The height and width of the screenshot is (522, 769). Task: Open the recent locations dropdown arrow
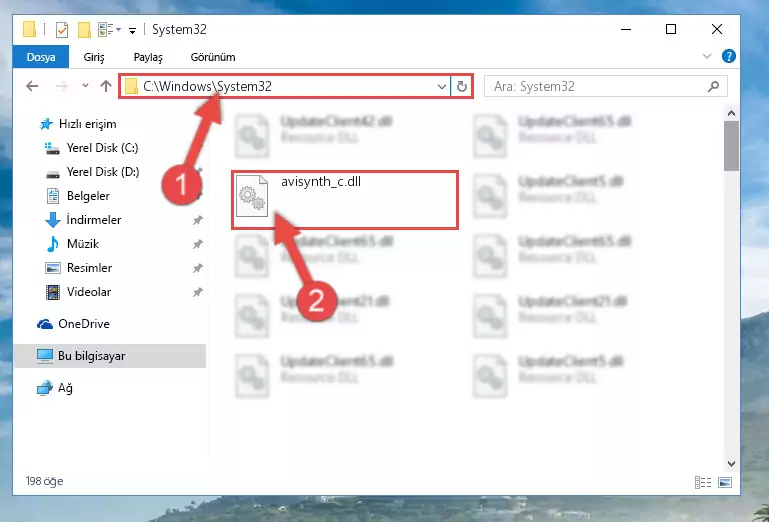pos(85,86)
